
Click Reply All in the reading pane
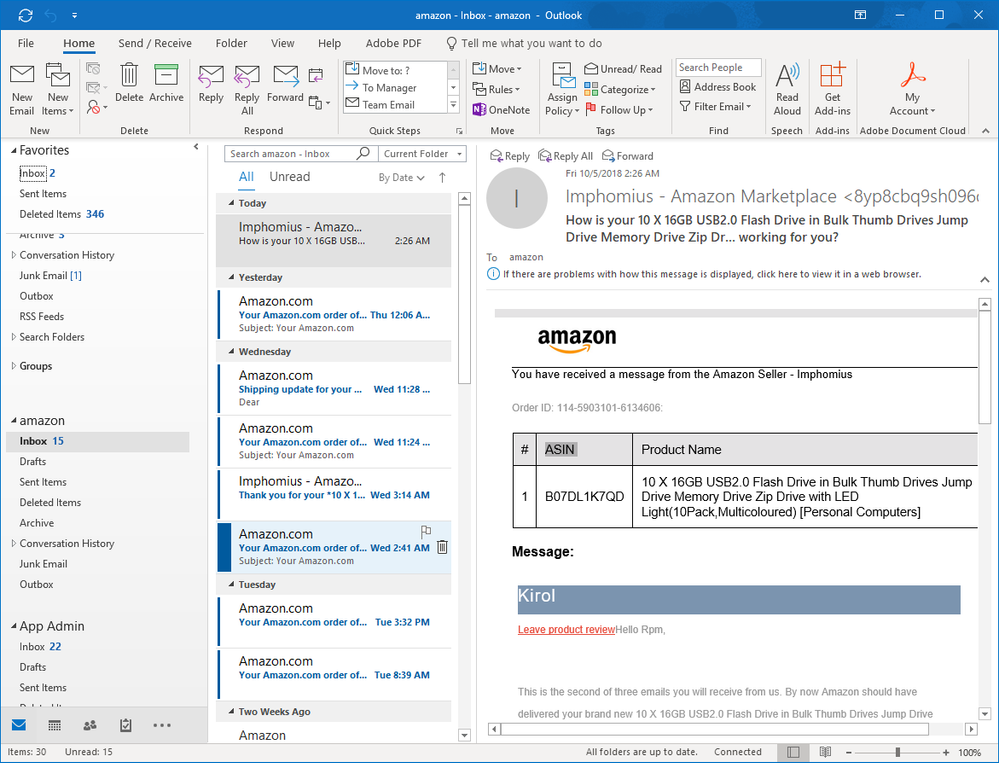566,156
